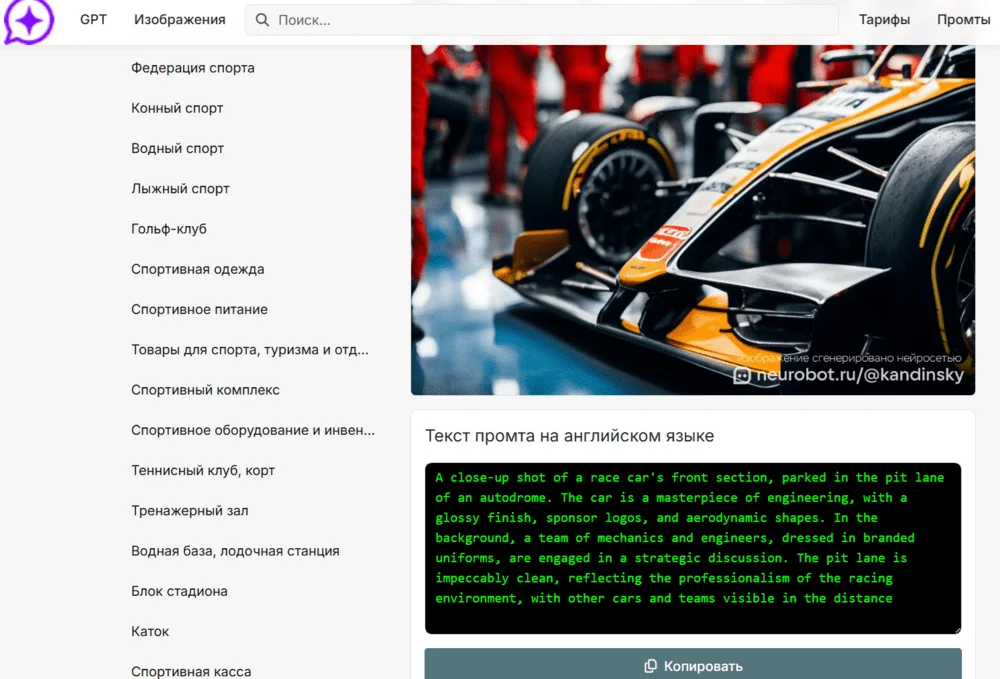Screen dimensions: 1000x679
Task: Select the Теннисный клуб, корт link
Action: 203,471
